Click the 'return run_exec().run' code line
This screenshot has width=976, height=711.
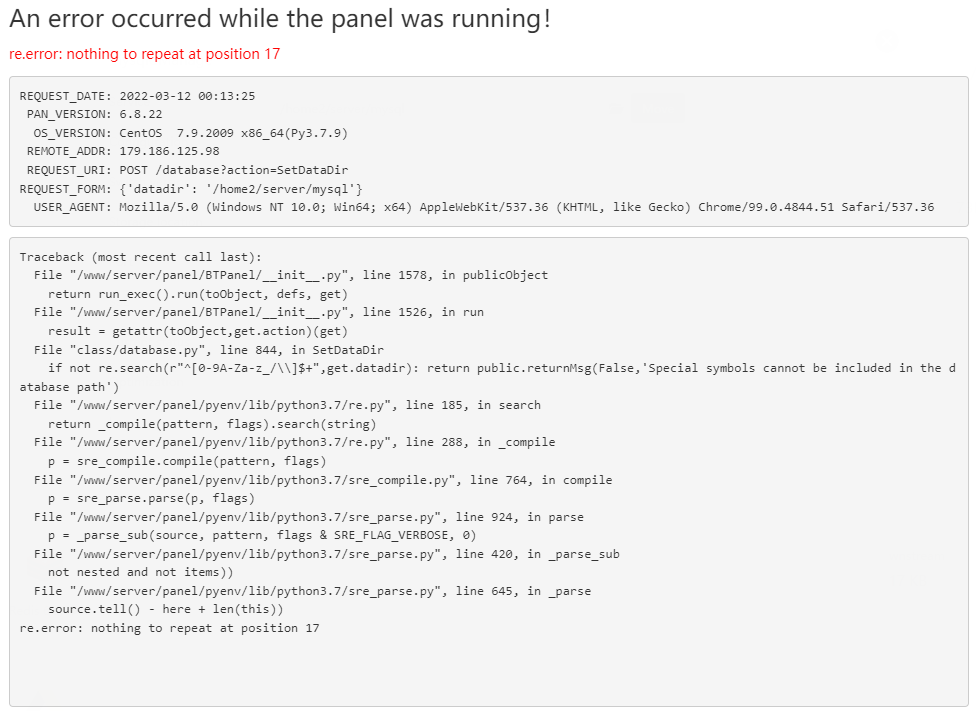(197, 294)
